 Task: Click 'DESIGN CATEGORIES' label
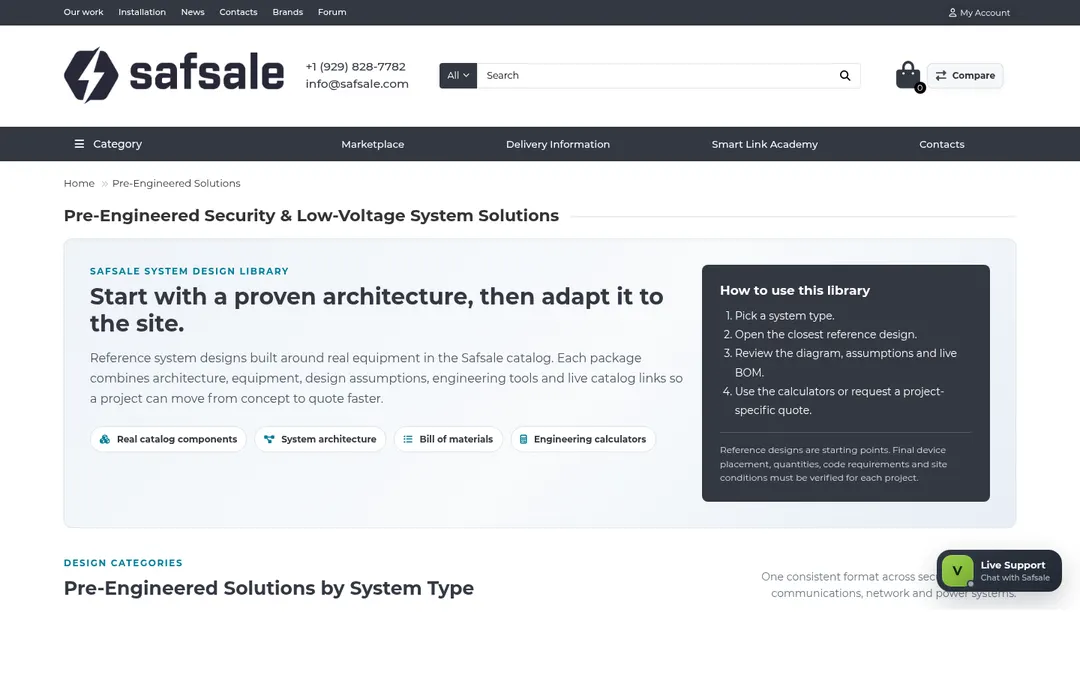pyautogui.click(x=123, y=563)
